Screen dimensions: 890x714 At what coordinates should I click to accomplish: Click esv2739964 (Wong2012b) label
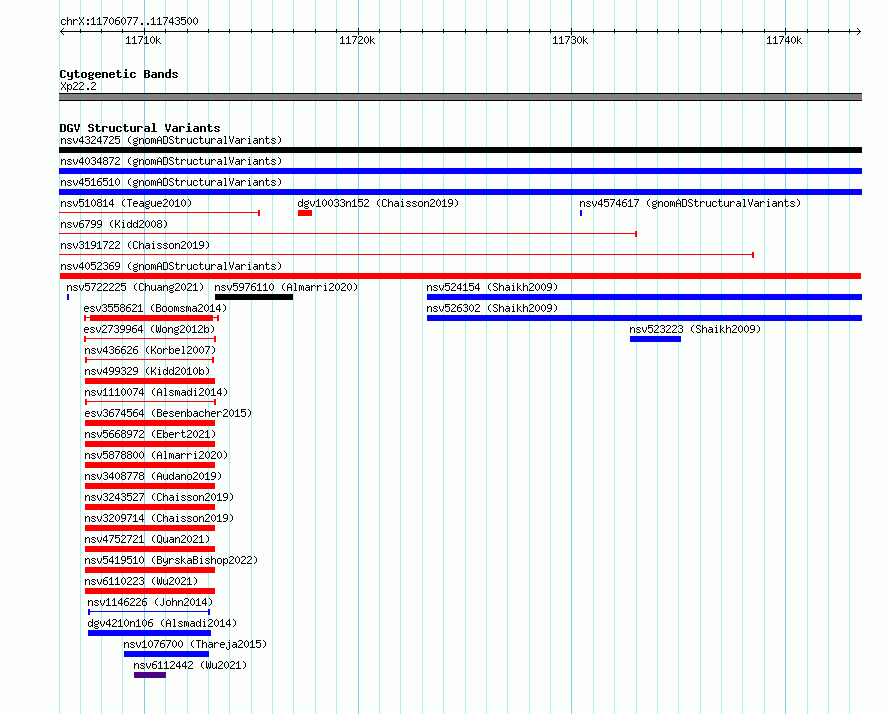[149, 329]
